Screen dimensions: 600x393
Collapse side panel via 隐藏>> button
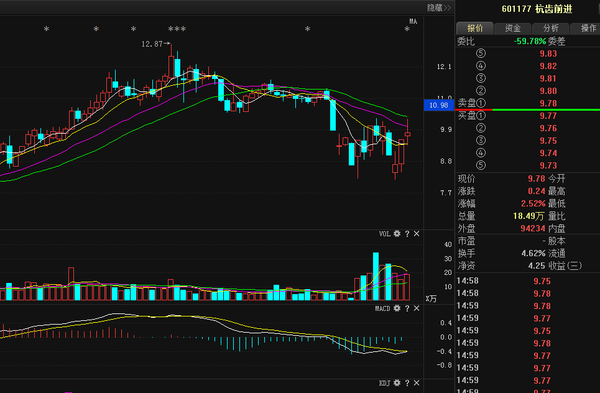pos(439,8)
